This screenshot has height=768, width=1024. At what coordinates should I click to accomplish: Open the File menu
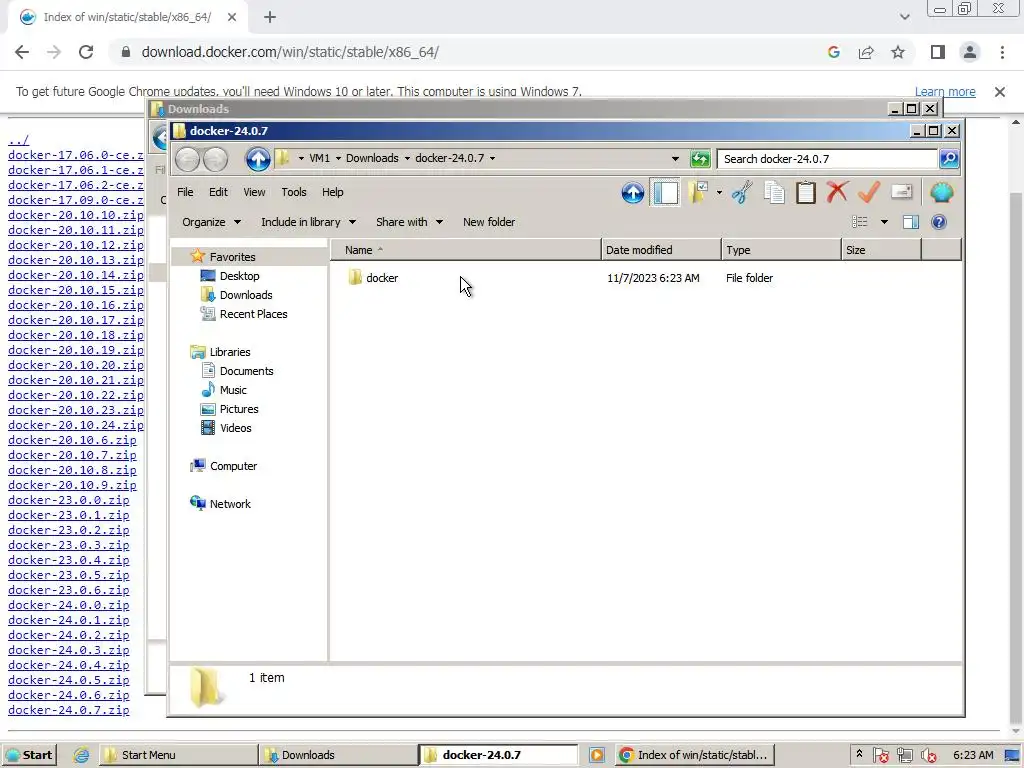(x=185, y=192)
